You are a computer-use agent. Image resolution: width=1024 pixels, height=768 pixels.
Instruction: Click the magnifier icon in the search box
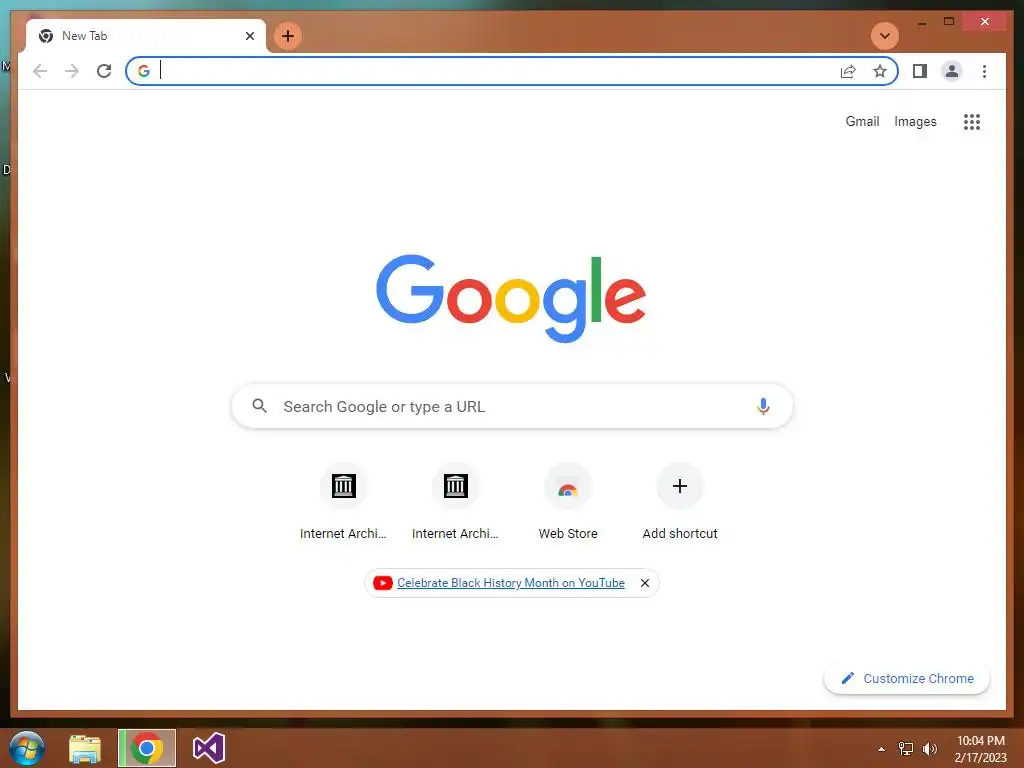(259, 406)
